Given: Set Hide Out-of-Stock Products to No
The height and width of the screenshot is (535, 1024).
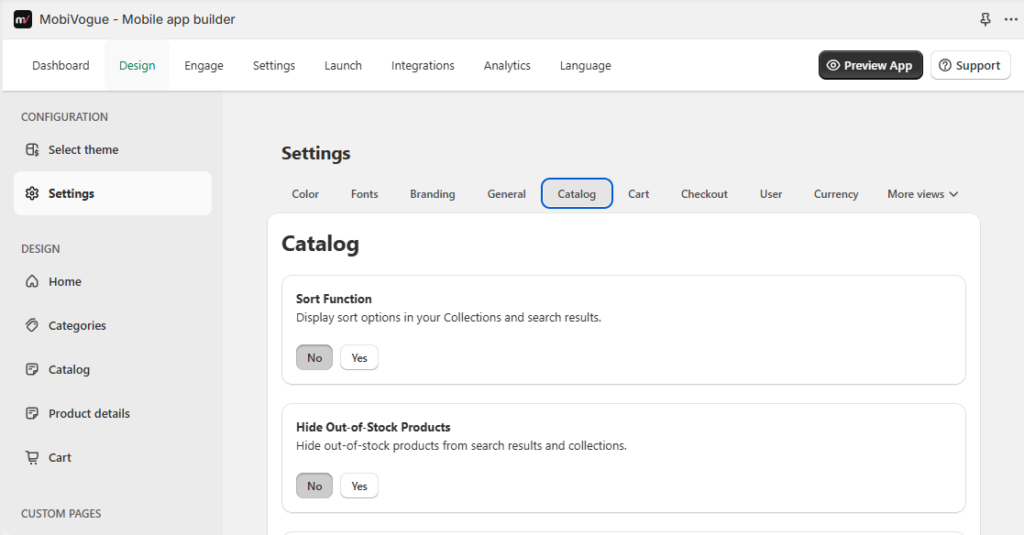Looking at the screenshot, I should coord(314,486).
